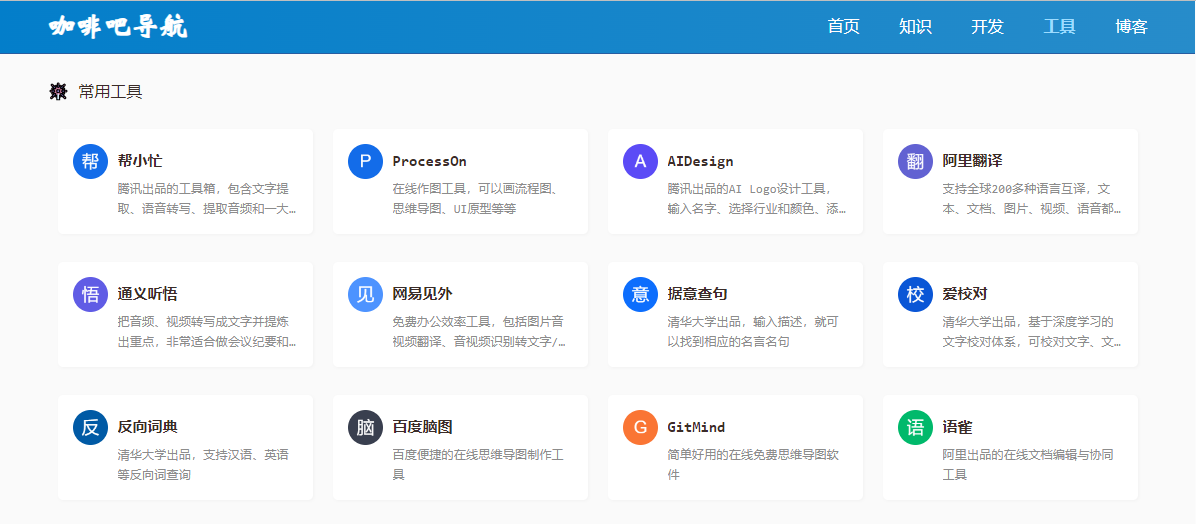
Task: Open the 据意查句 title link
Action: click(697, 294)
